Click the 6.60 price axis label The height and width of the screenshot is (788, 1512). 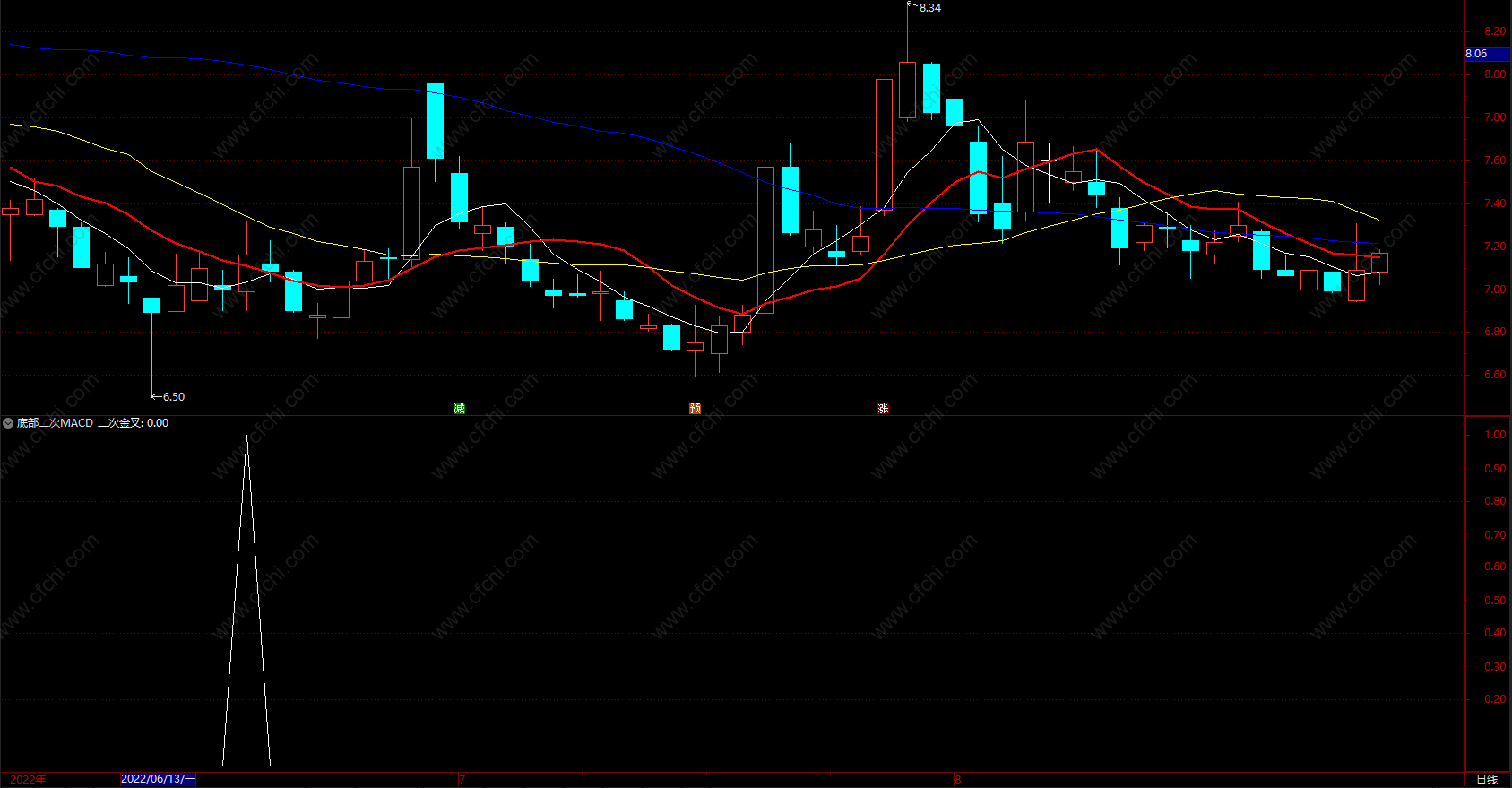click(x=1495, y=375)
